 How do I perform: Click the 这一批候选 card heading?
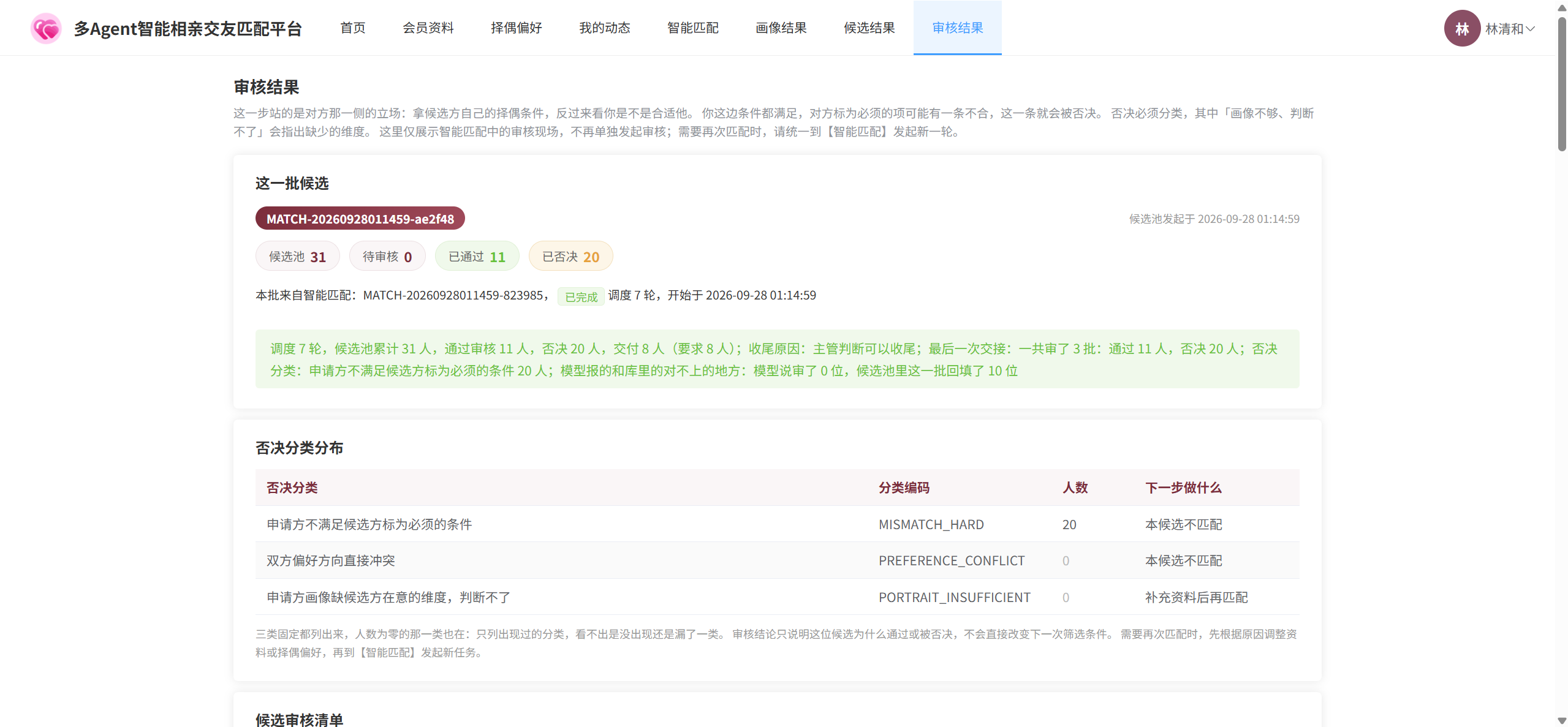(x=292, y=183)
